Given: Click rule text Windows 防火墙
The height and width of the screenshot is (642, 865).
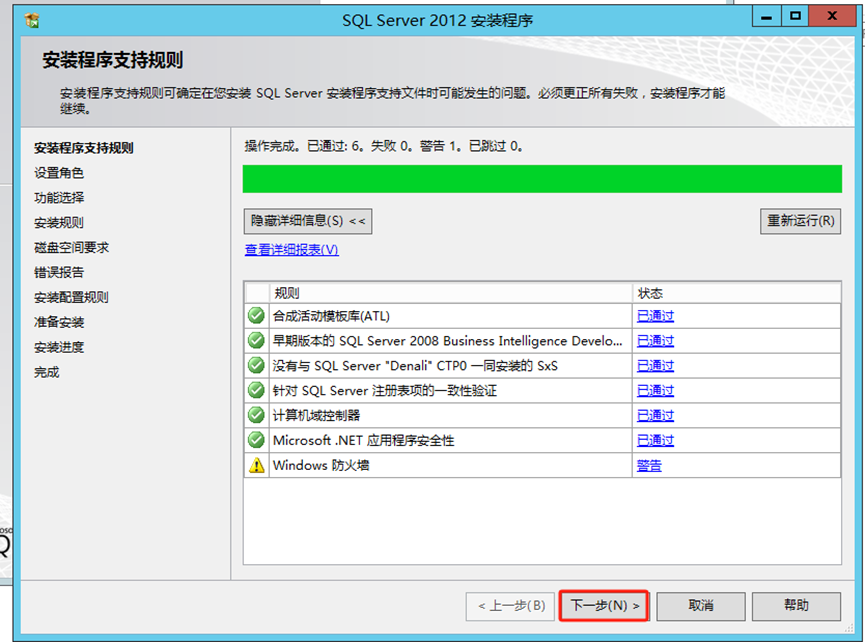Looking at the screenshot, I should tap(321, 466).
